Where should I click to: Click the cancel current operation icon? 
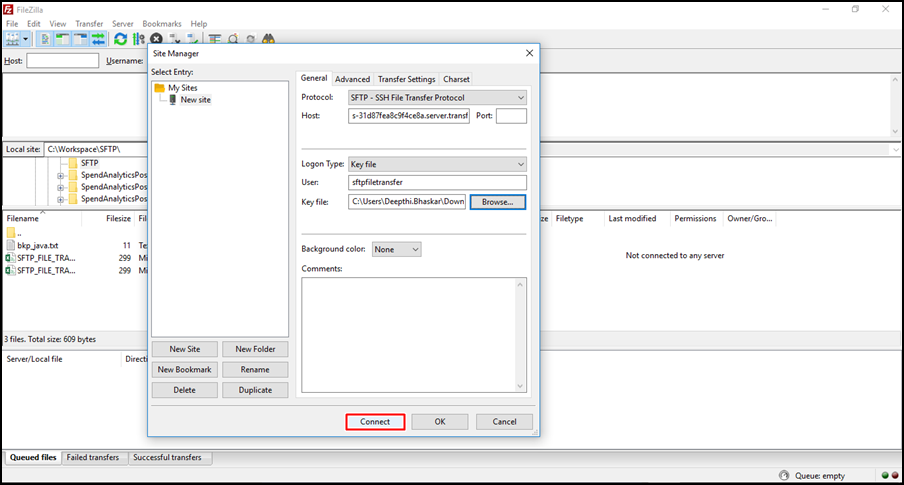click(156, 39)
